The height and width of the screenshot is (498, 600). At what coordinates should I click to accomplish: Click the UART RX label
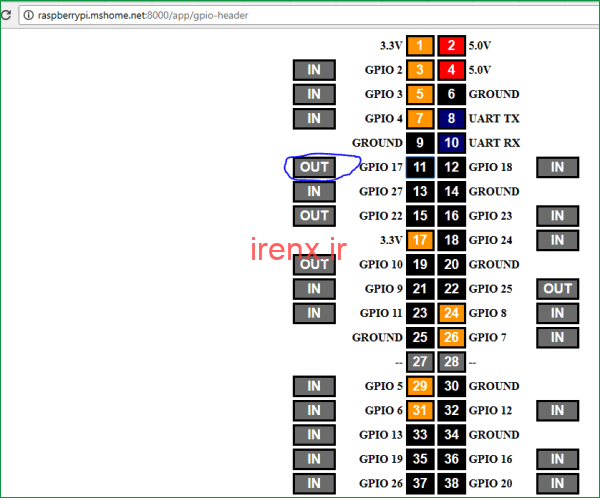point(494,143)
